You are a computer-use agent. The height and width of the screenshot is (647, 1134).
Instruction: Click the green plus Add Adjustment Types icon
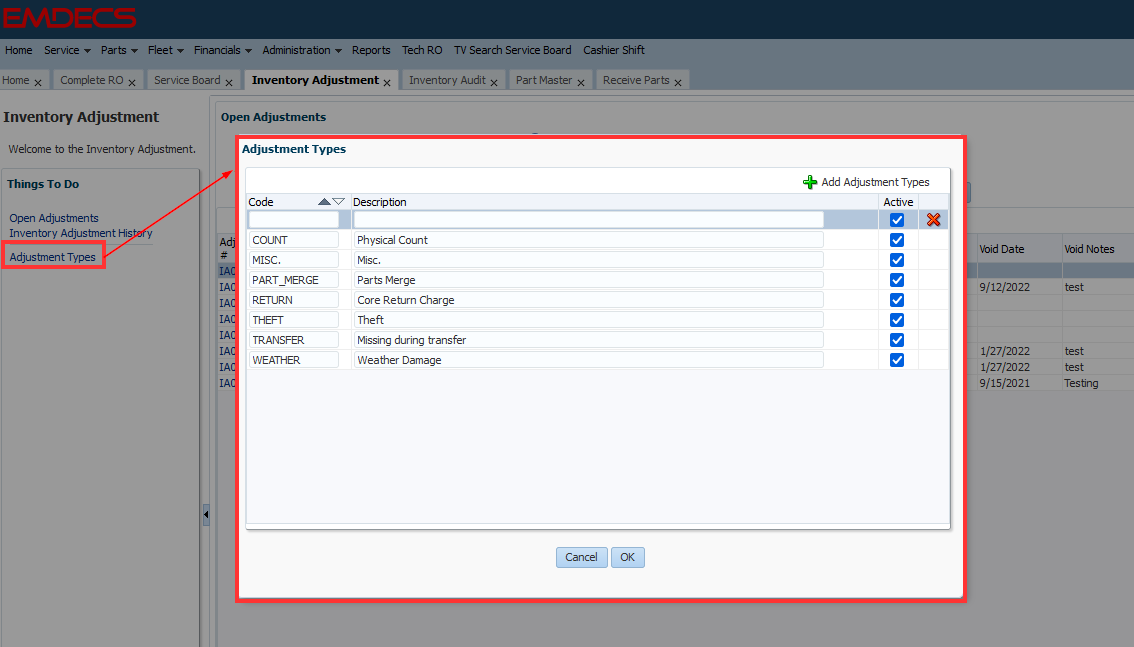[810, 182]
